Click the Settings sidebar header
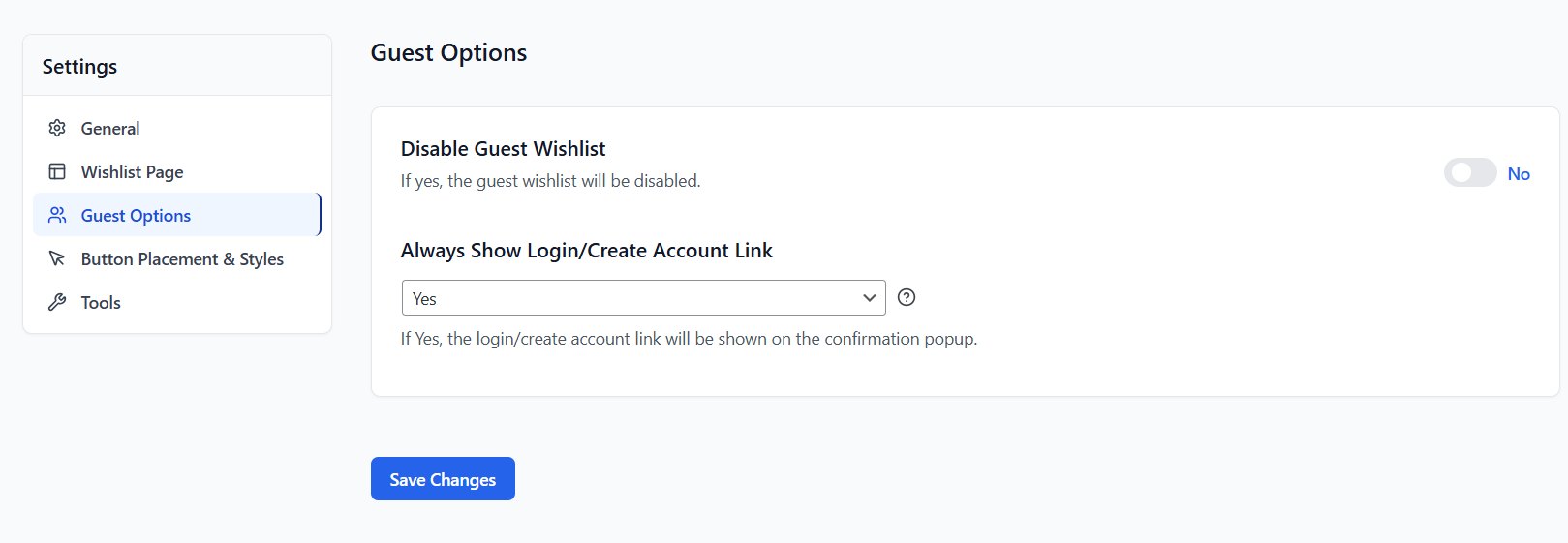Image resolution: width=1568 pixels, height=543 pixels. 79,67
